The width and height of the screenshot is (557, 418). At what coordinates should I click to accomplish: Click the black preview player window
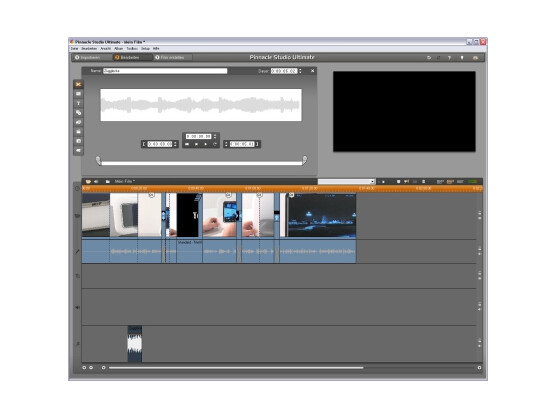[404, 112]
